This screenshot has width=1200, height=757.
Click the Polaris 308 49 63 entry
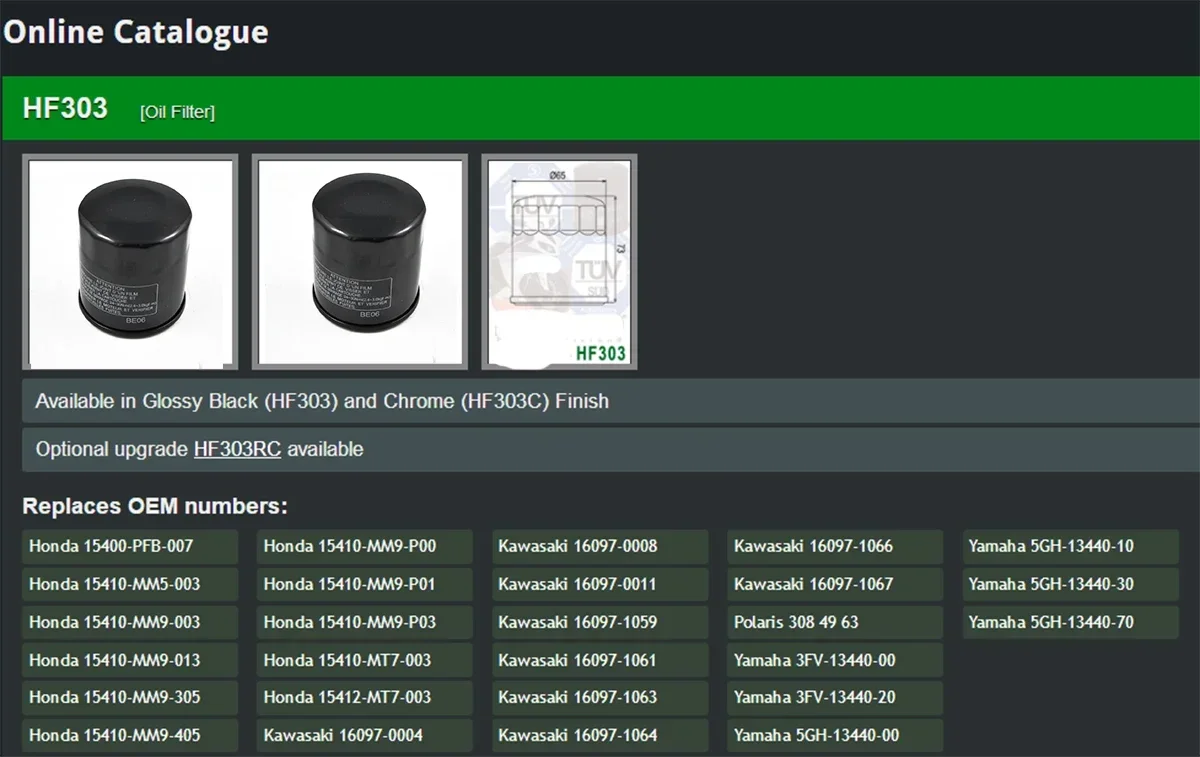(835, 622)
